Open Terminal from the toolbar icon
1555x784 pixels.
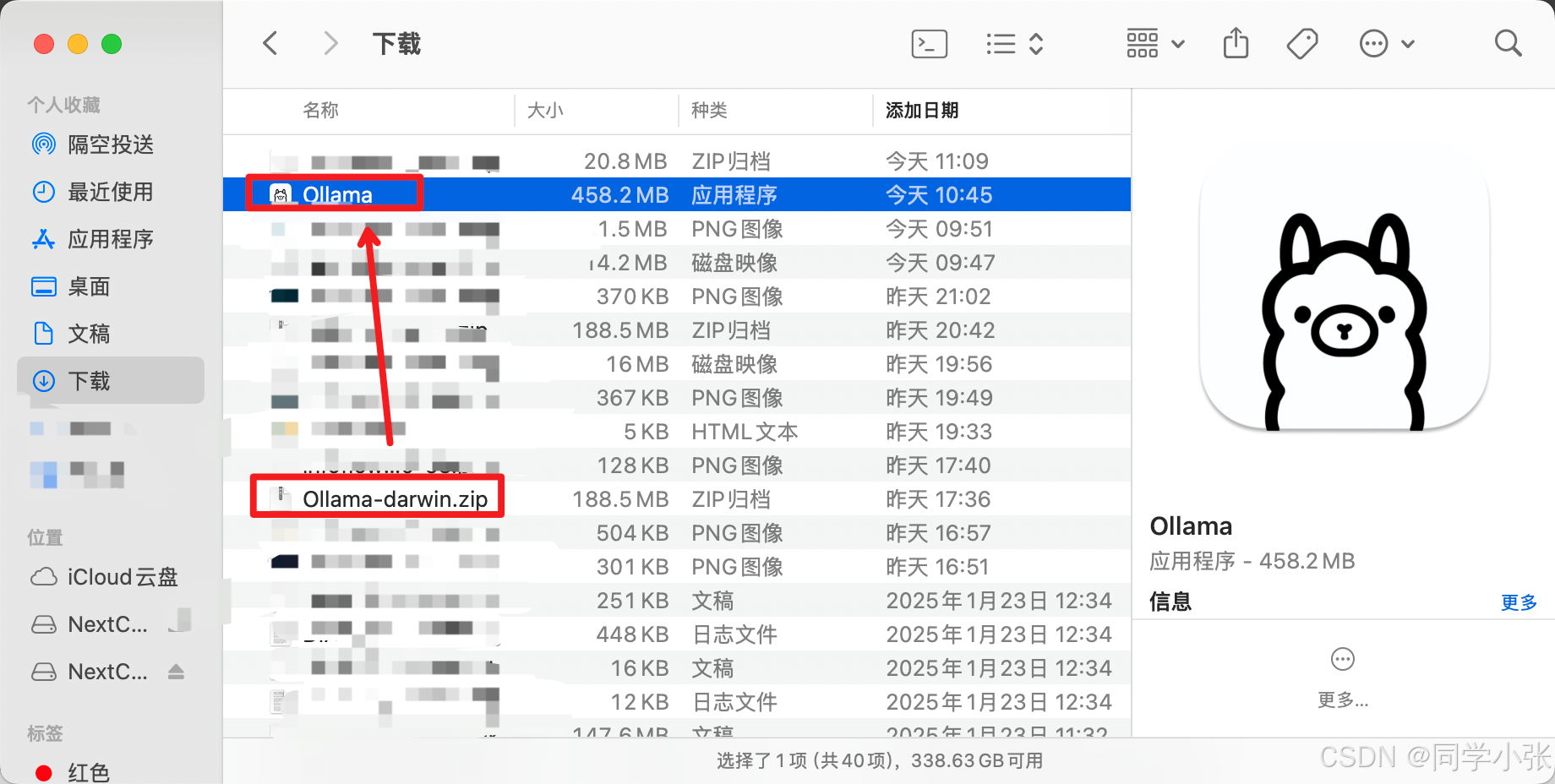tap(929, 43)
